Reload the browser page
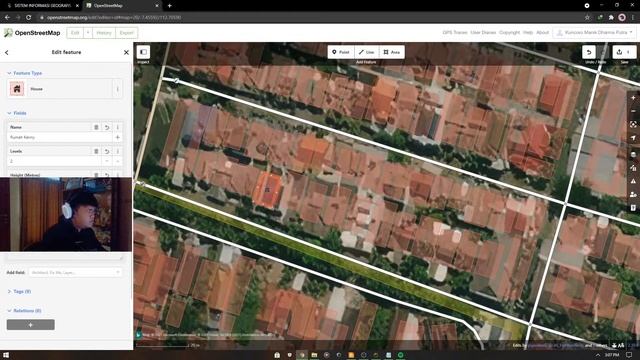Image resolution: width=640 pixels, height=360 pixels. point(29,18)
